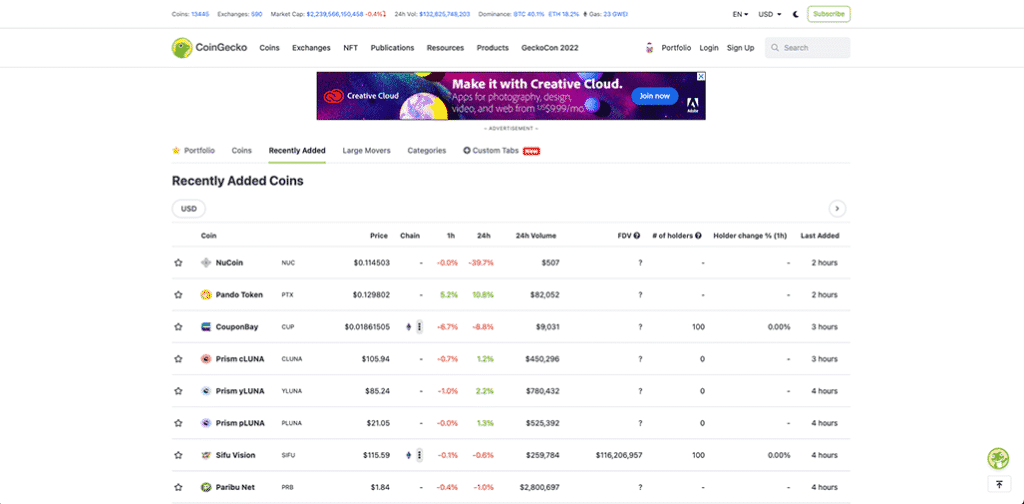Click the search magnifier icon

pos(775,48)
